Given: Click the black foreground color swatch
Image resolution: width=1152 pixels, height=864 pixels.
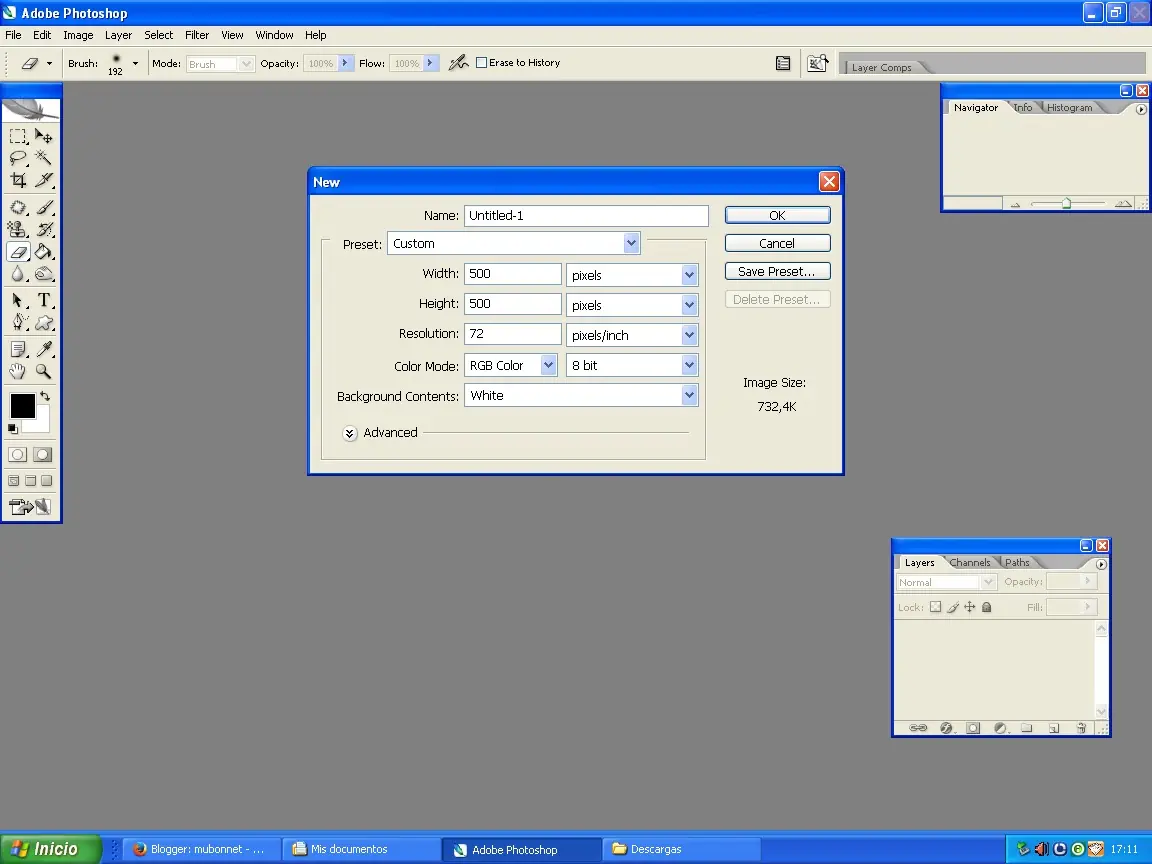Looking at the screenshot, I should pyautogui.click(x=22, y=406).
